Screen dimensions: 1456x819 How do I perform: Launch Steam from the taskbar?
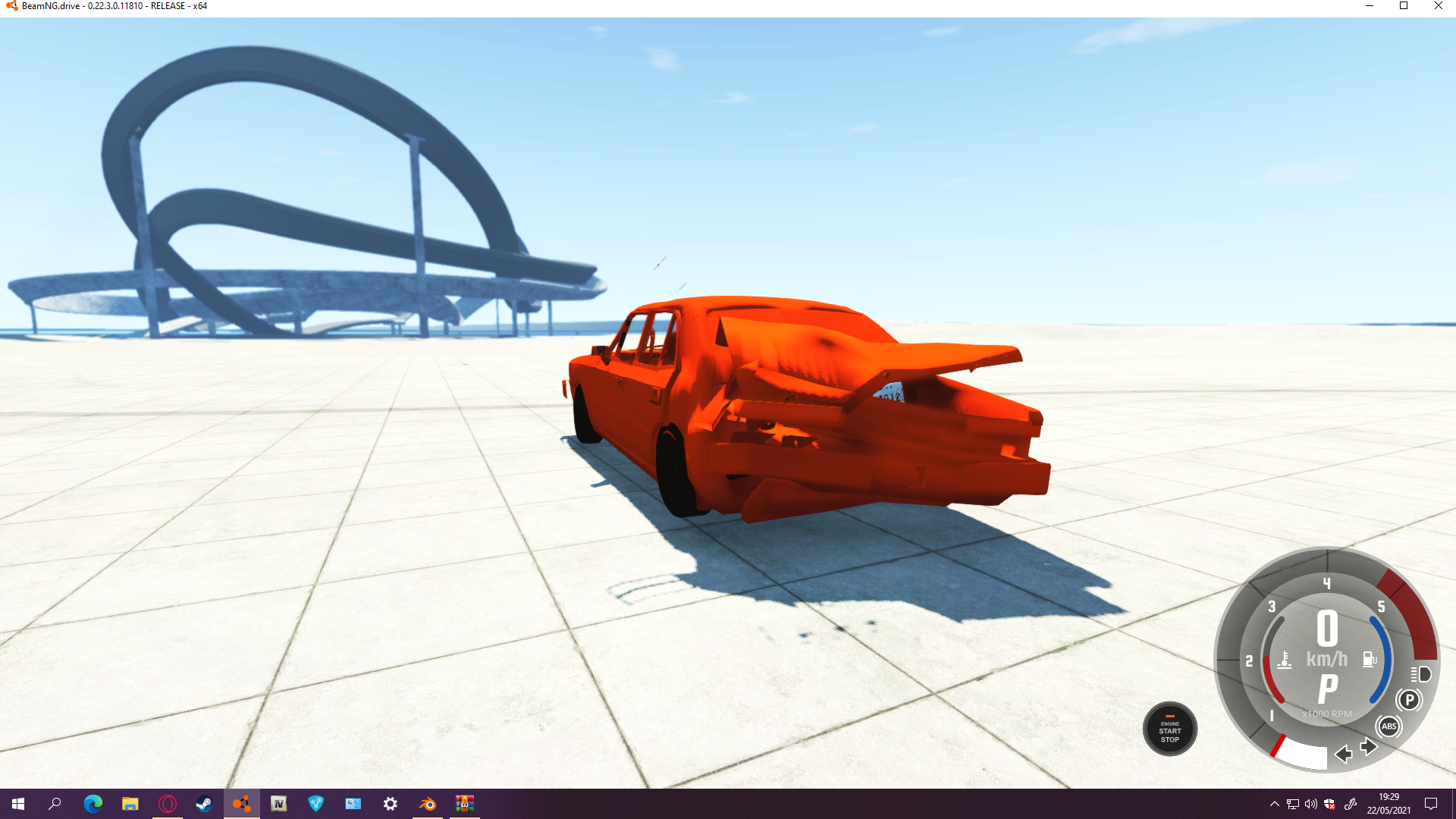(x=204, y=804)
